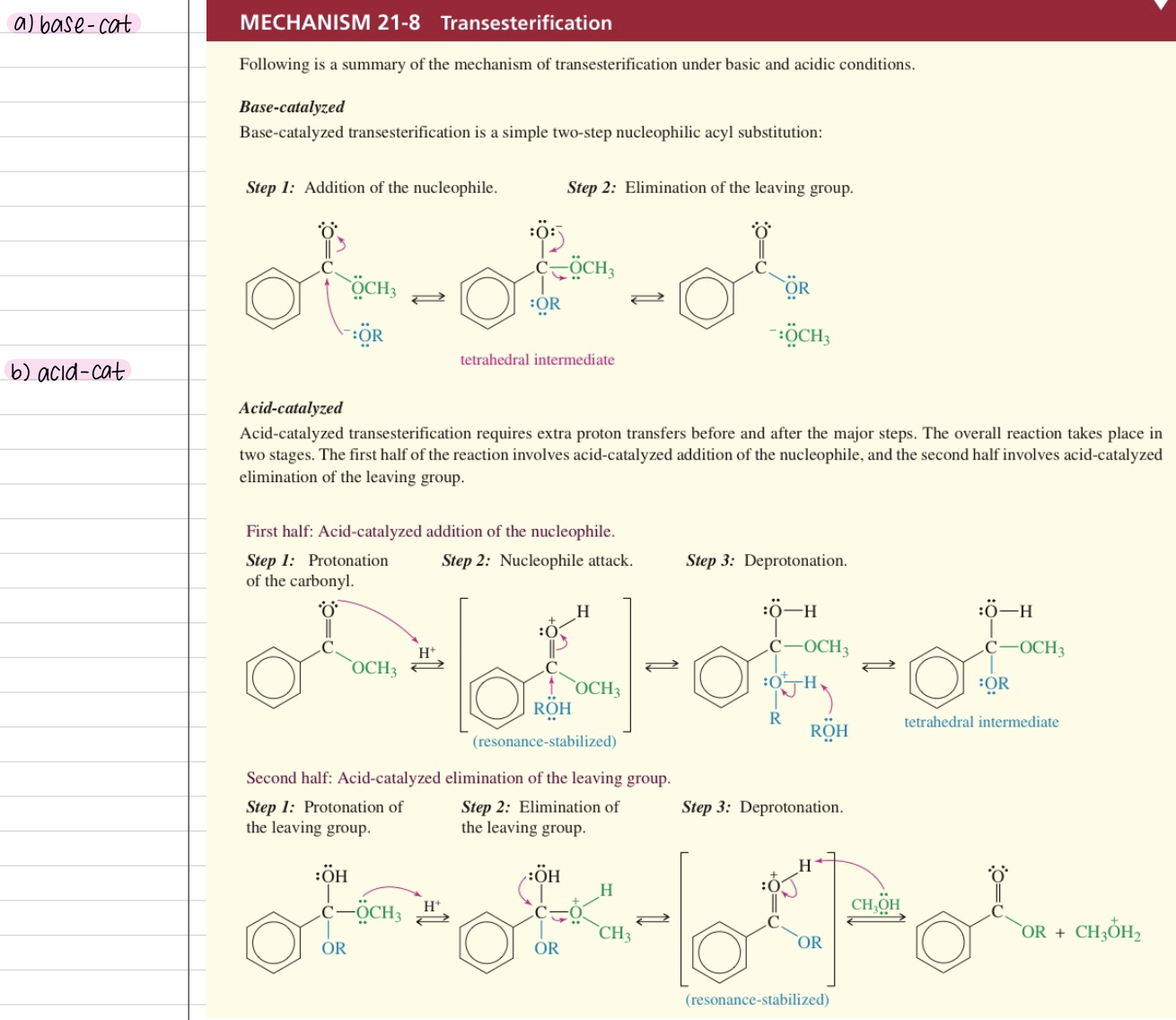
Task: Click "Step 1: Protonation of the leaving group."
Action: pos(325,817)
